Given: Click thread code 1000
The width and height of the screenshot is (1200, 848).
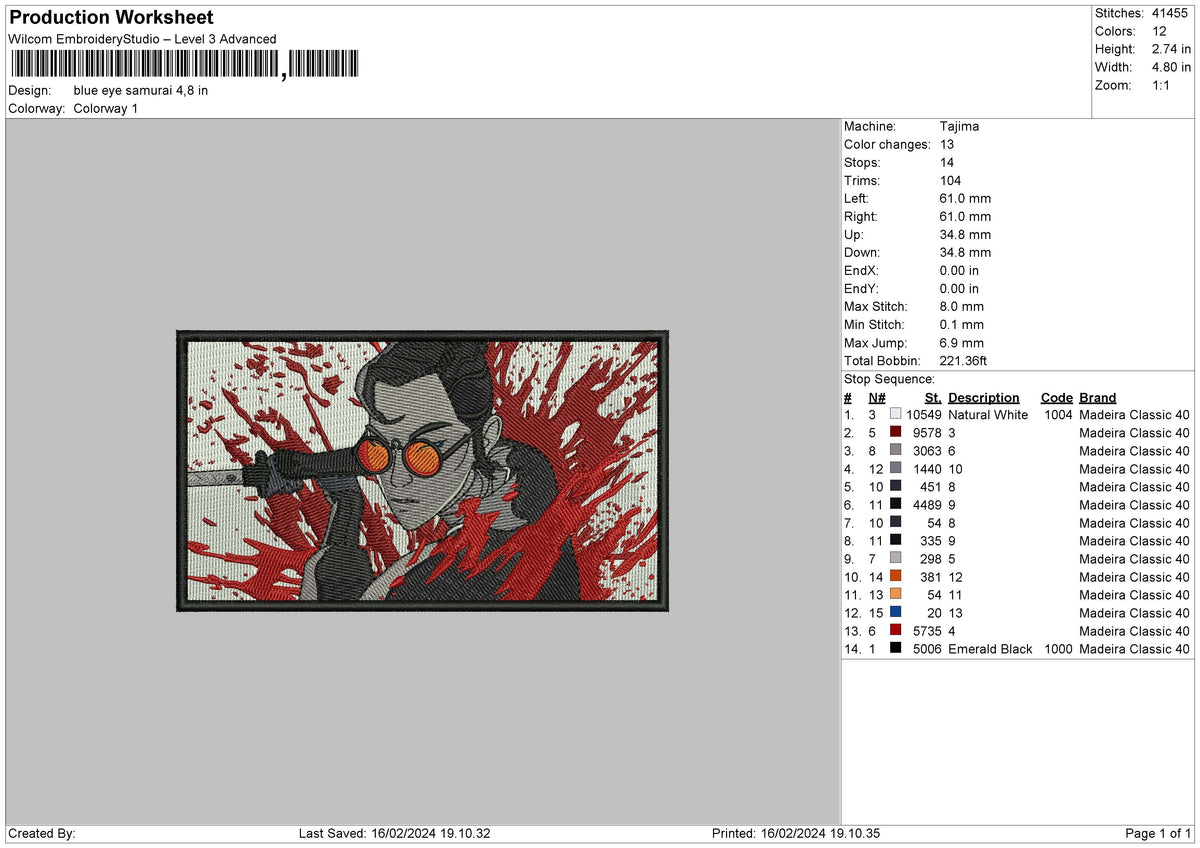Looking at the screenshot, I should (x=1058, y=649).
